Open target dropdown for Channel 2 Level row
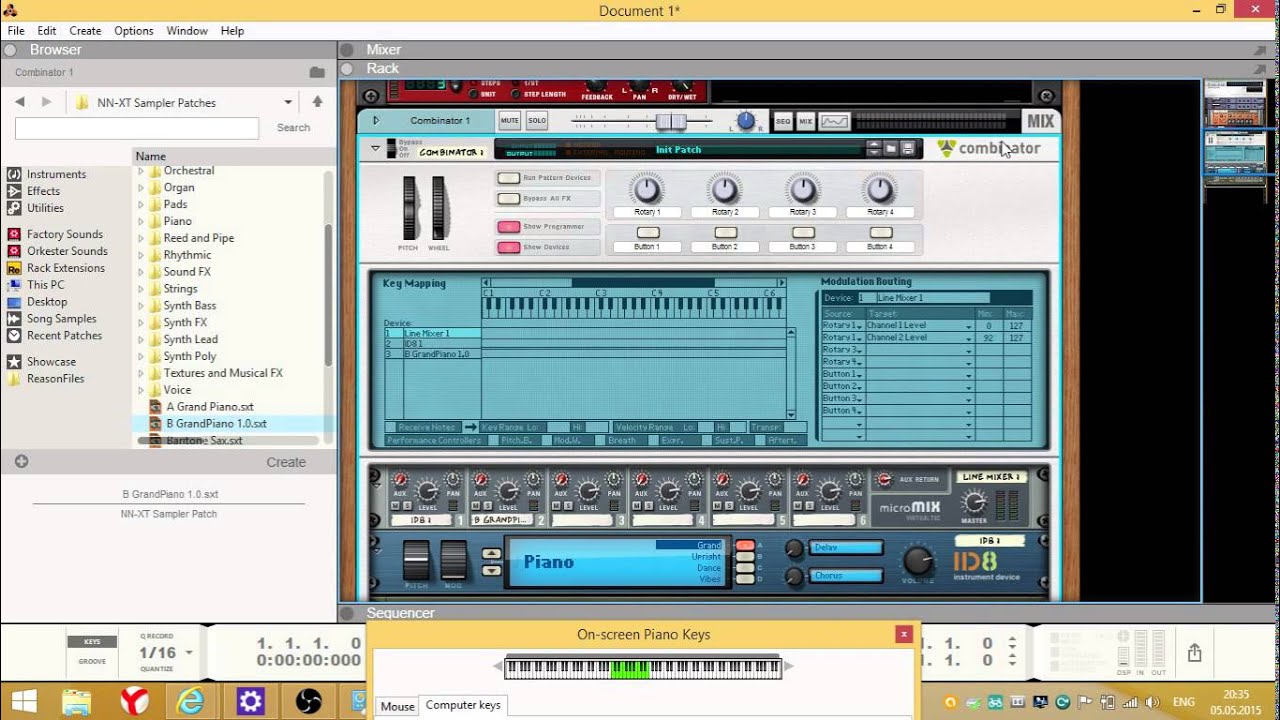This screenshot has height=720, width=1280. (x=968, y=338)
